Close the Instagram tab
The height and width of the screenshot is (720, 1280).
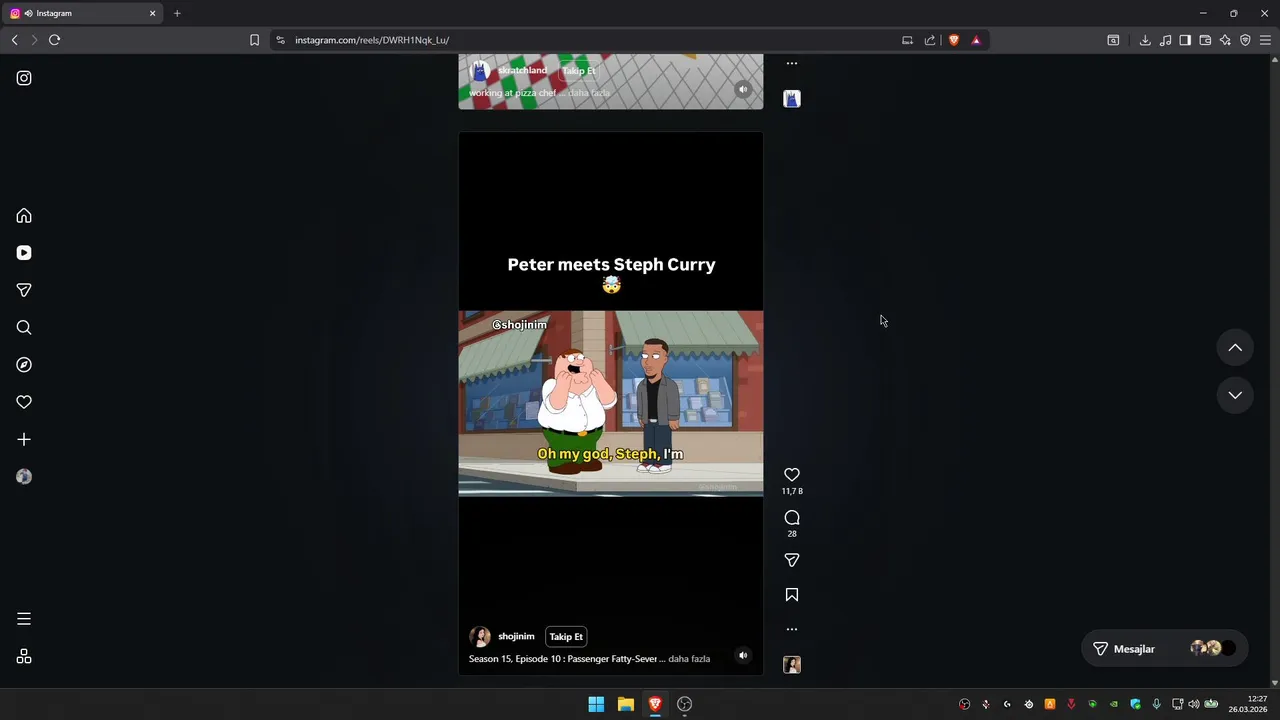[153, 13]
